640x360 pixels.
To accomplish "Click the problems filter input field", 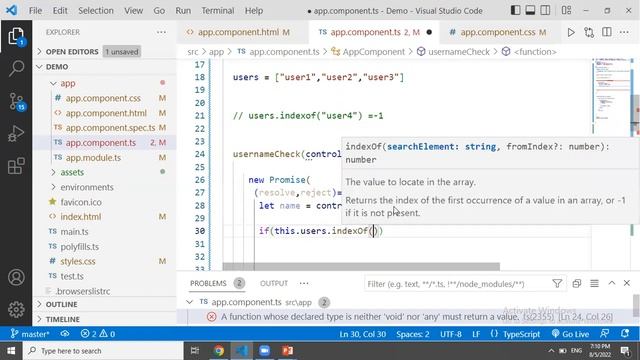I will point(457,284).
